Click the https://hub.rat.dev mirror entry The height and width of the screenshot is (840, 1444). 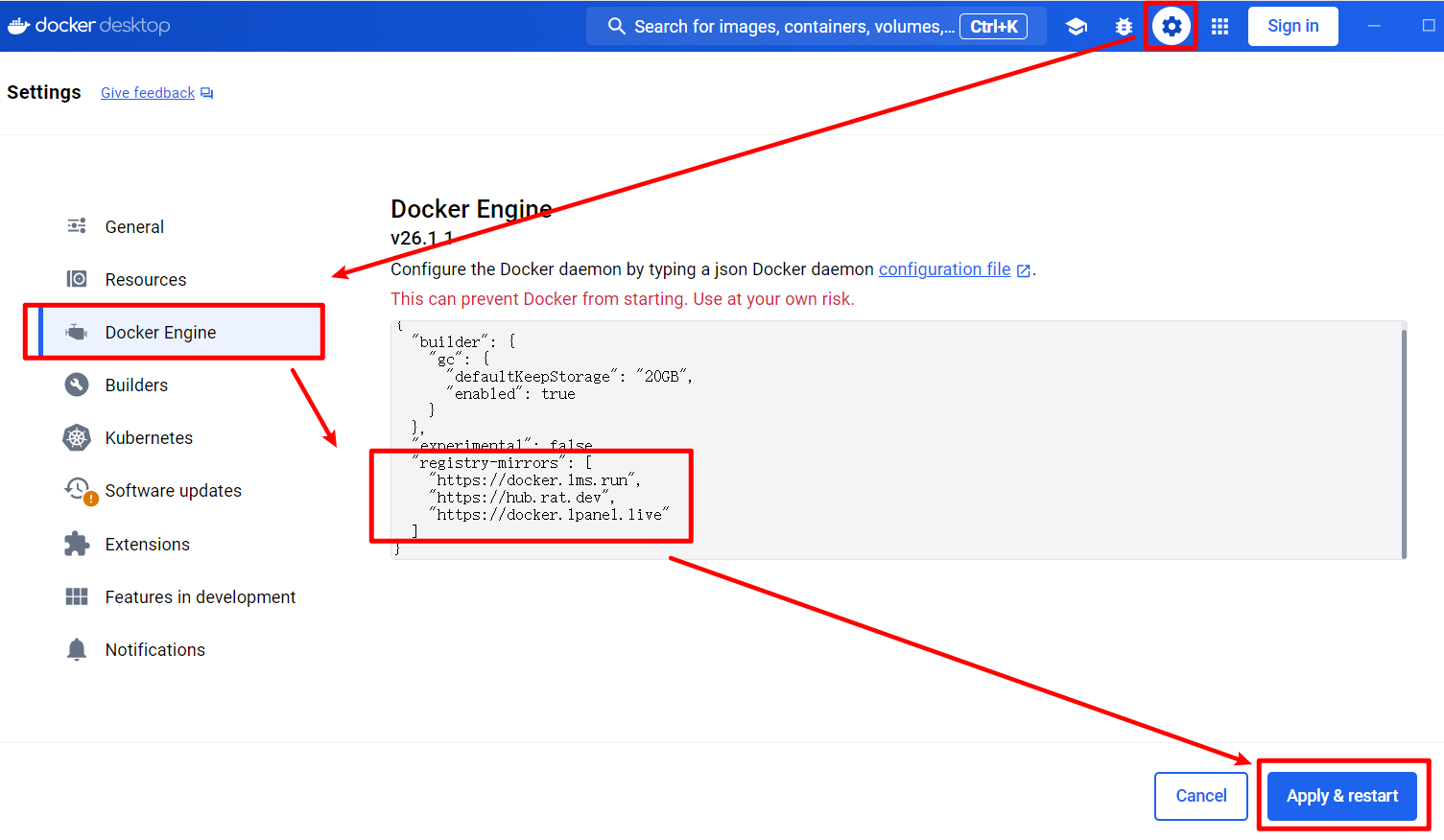coord(522,498)
